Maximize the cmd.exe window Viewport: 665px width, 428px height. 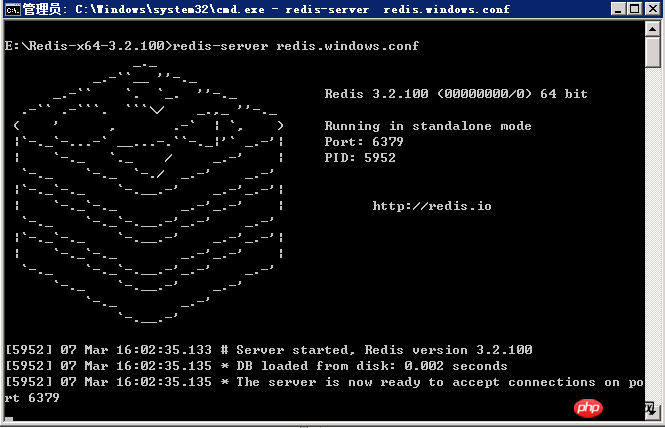634,8
